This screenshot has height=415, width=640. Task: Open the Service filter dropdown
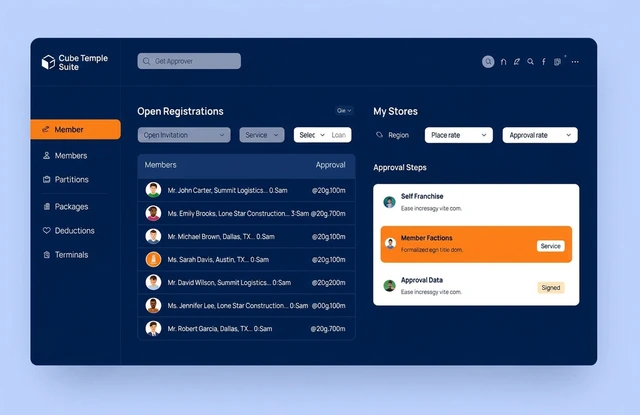tap(262, 135)
